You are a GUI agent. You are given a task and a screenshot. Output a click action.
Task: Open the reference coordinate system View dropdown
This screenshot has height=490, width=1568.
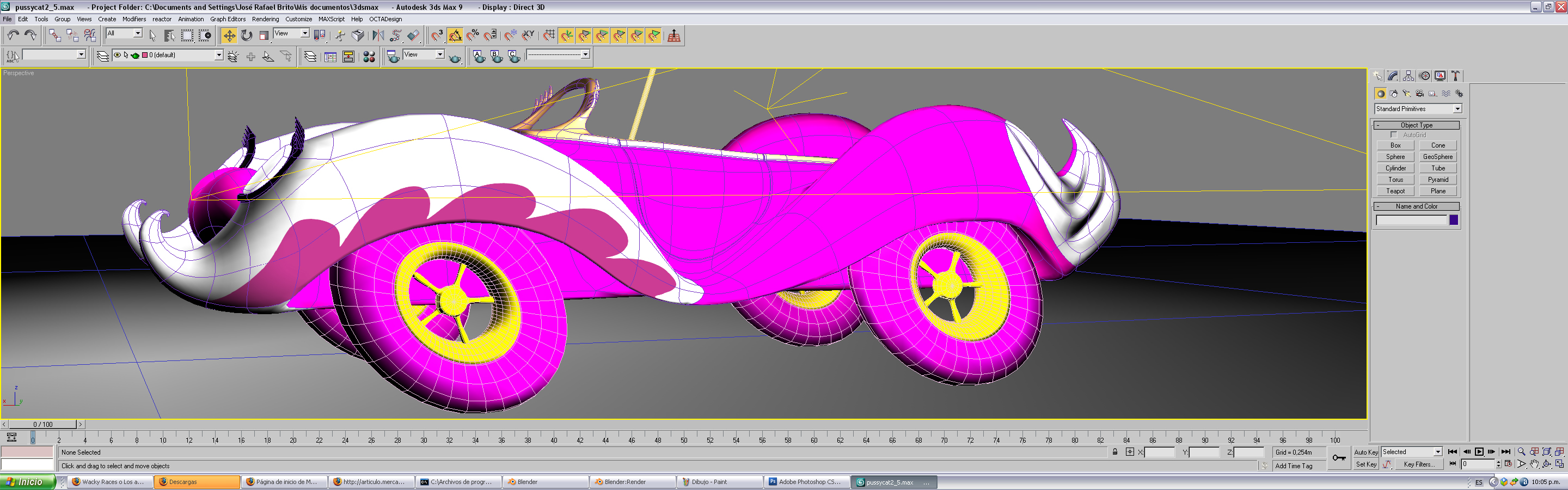292,33
